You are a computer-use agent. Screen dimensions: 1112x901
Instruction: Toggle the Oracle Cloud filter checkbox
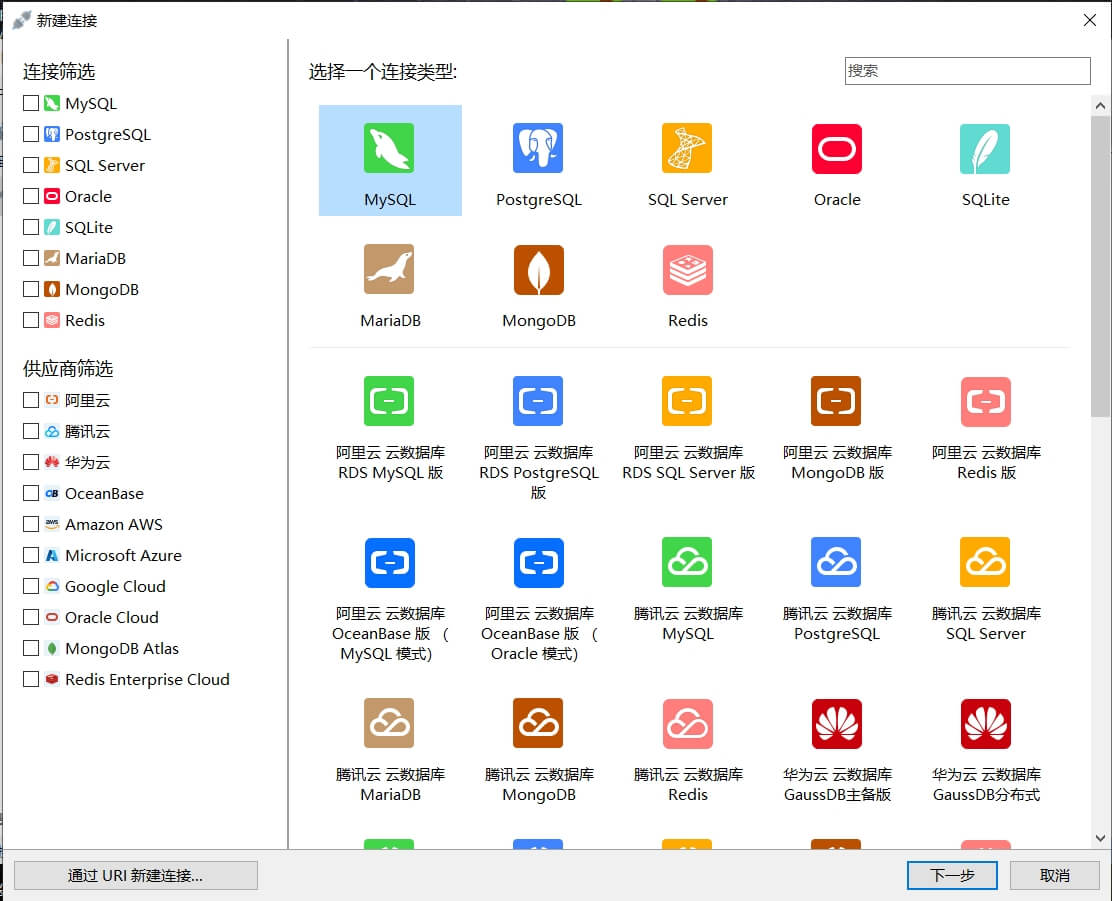[x=30, y=617]
